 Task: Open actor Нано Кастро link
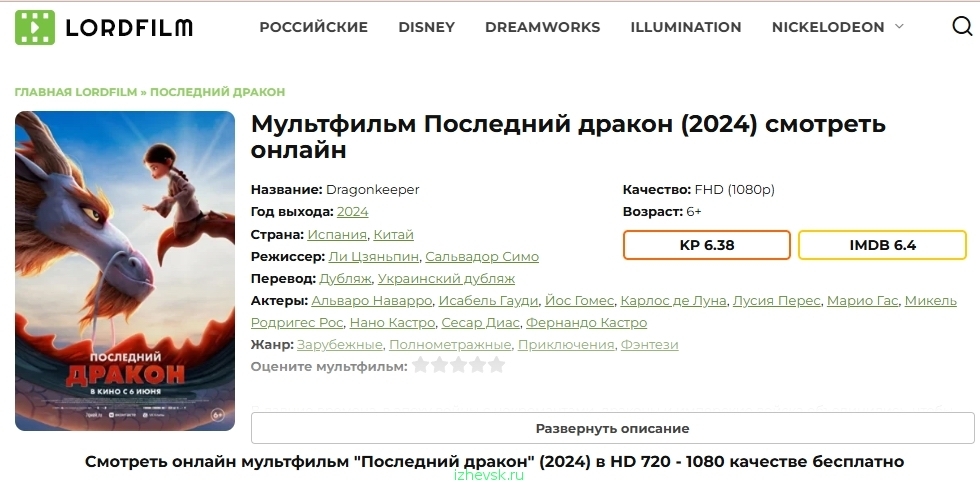[392, 323]
